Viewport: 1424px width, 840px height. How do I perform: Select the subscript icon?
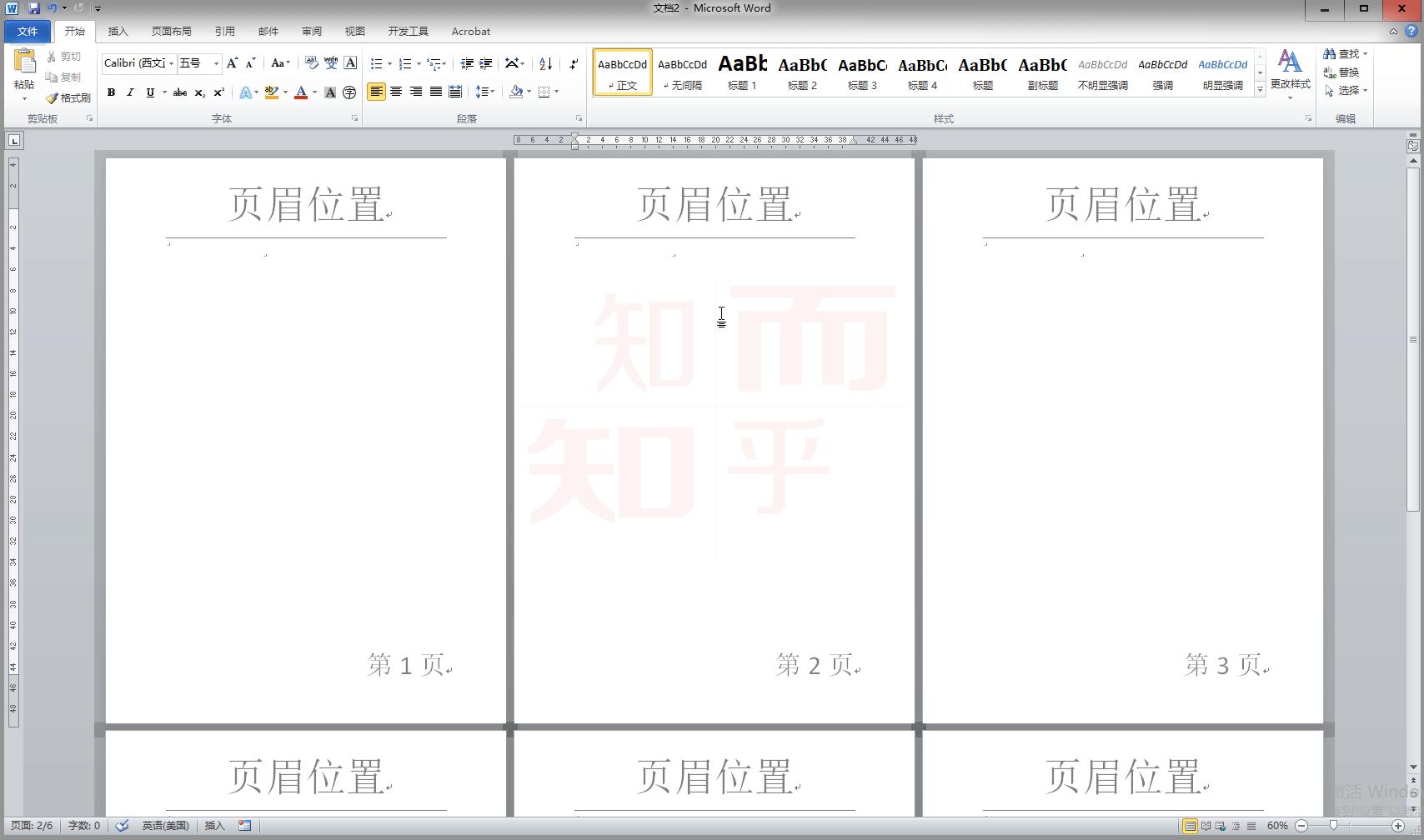(198, 92)
